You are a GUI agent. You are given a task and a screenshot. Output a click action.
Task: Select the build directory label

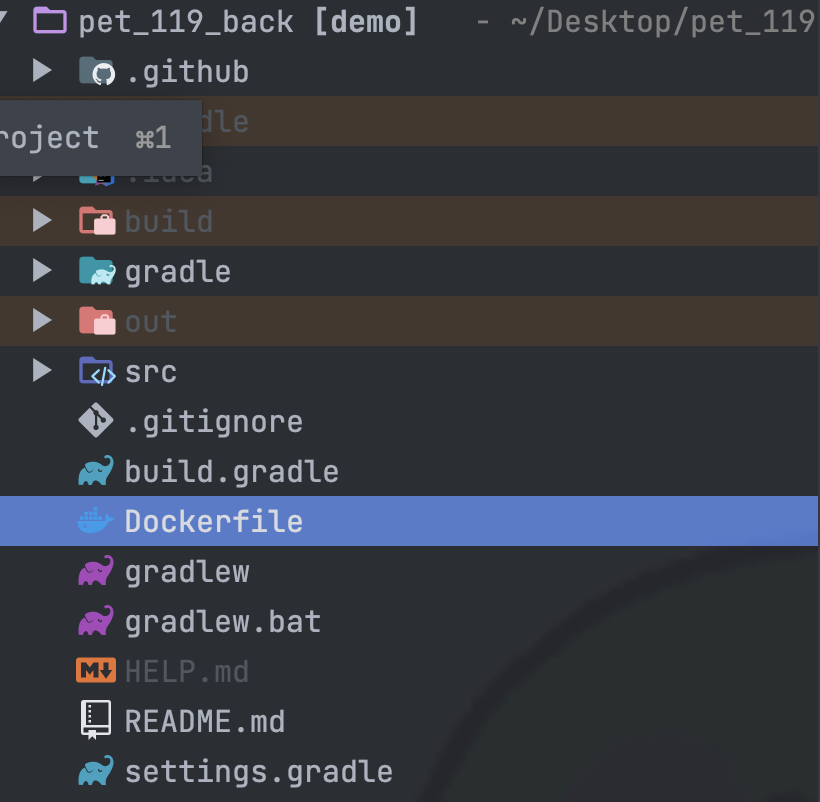pos(169,221)
